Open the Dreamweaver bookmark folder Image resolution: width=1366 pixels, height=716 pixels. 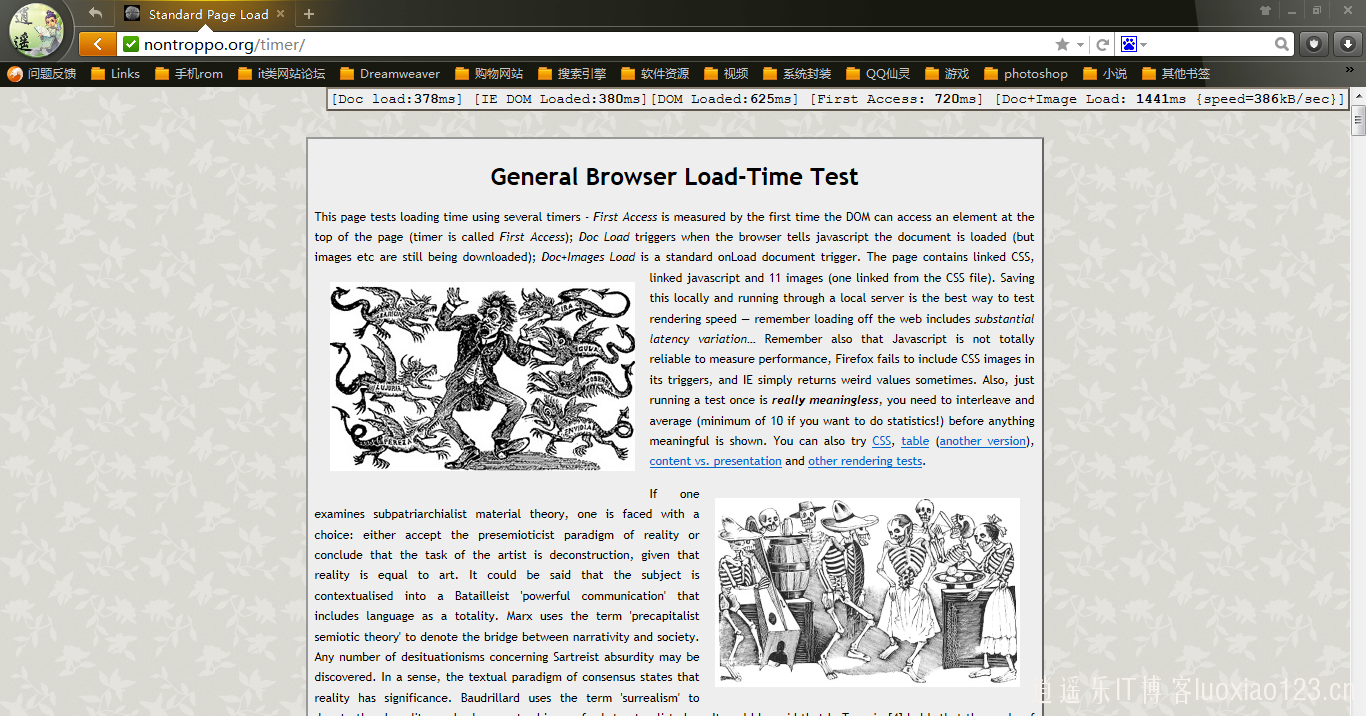click(390, 73)
